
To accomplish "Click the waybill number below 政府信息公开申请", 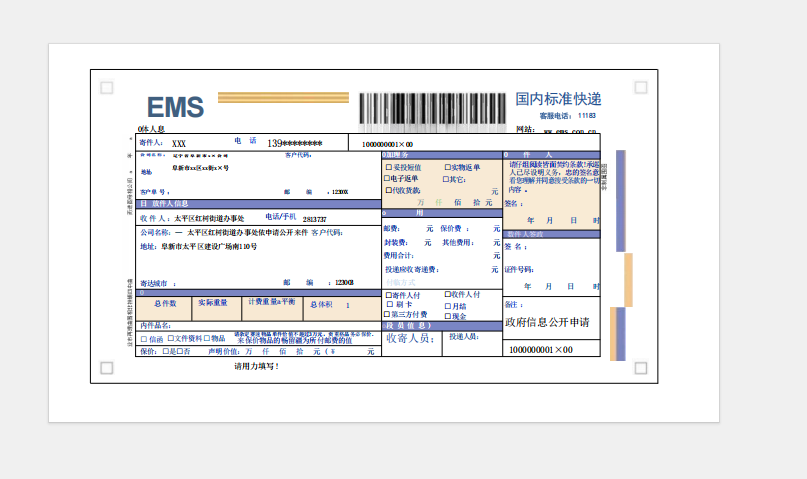I will click(x=540, y=350).
